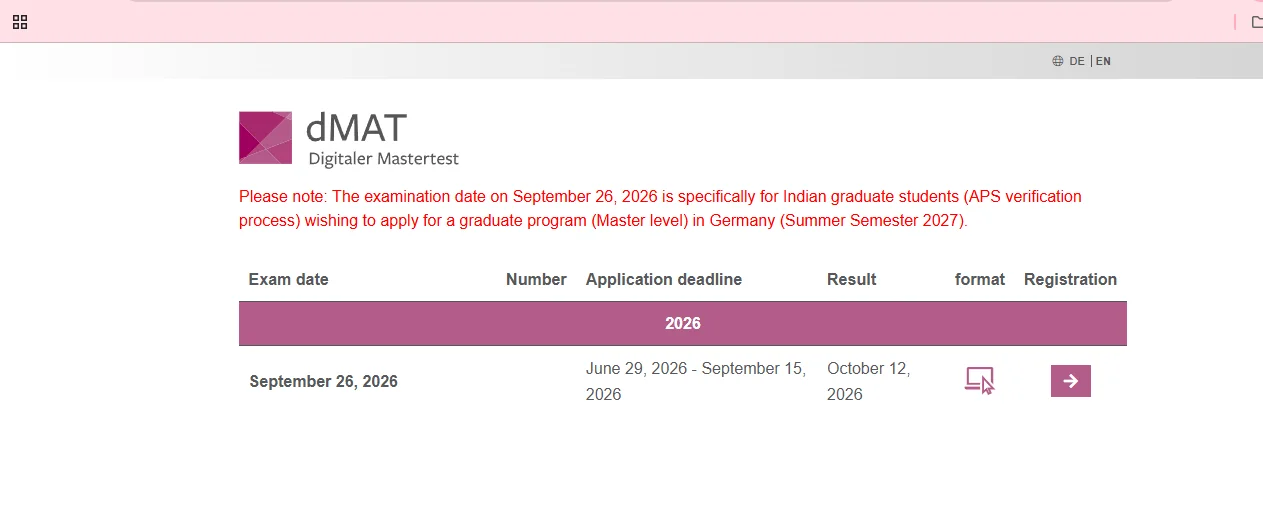Select the Number column header
The image size is (1263, 512).
pos(536,279)
